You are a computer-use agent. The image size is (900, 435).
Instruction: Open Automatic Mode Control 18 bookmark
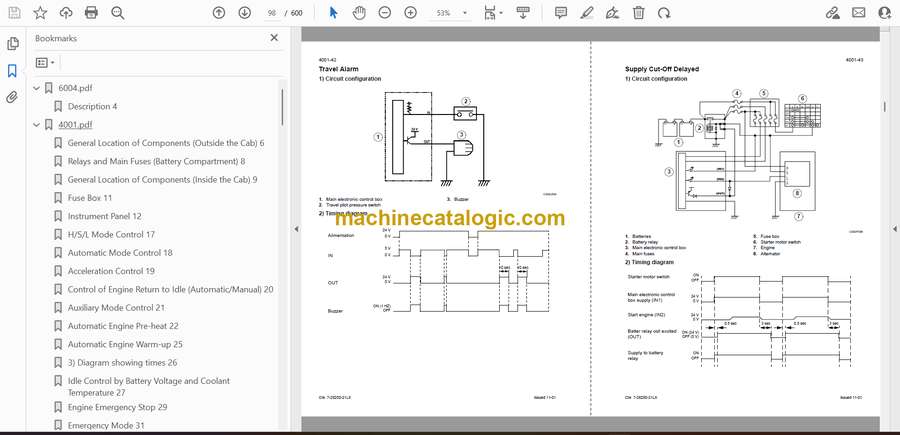120,253
